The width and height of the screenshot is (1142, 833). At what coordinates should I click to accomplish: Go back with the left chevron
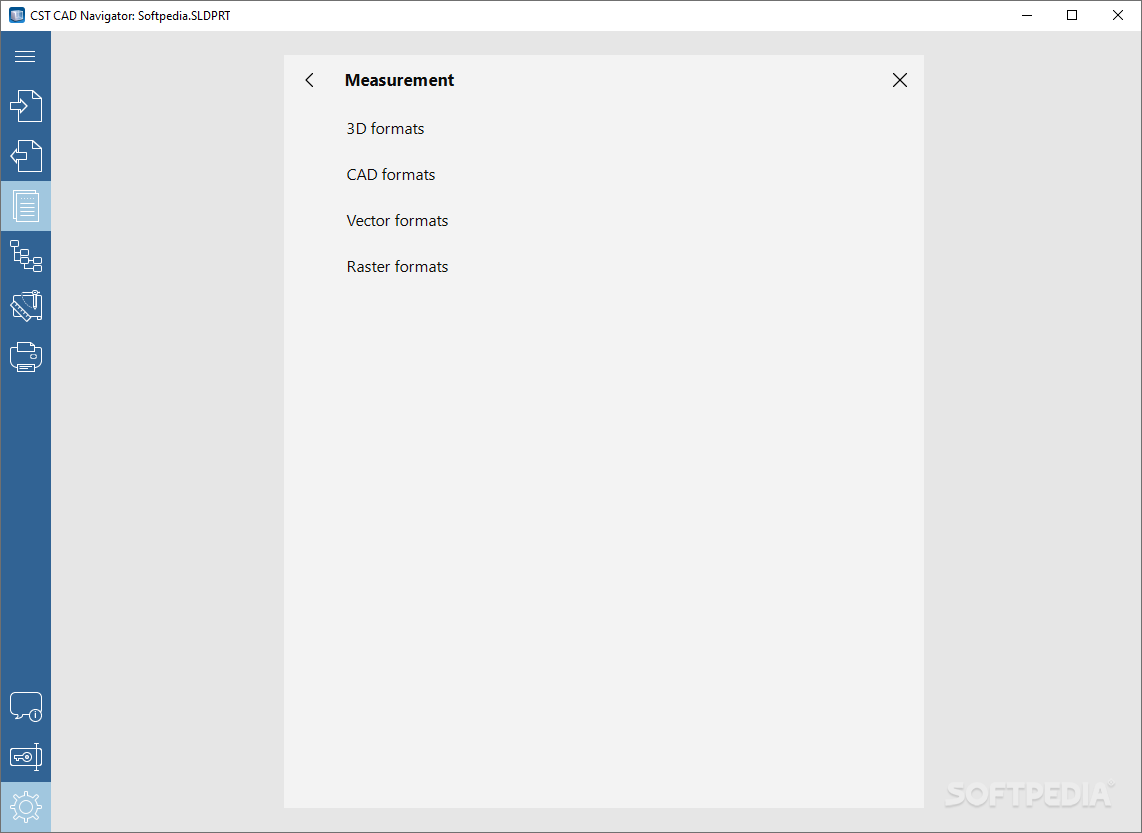(x=310, y=80)
